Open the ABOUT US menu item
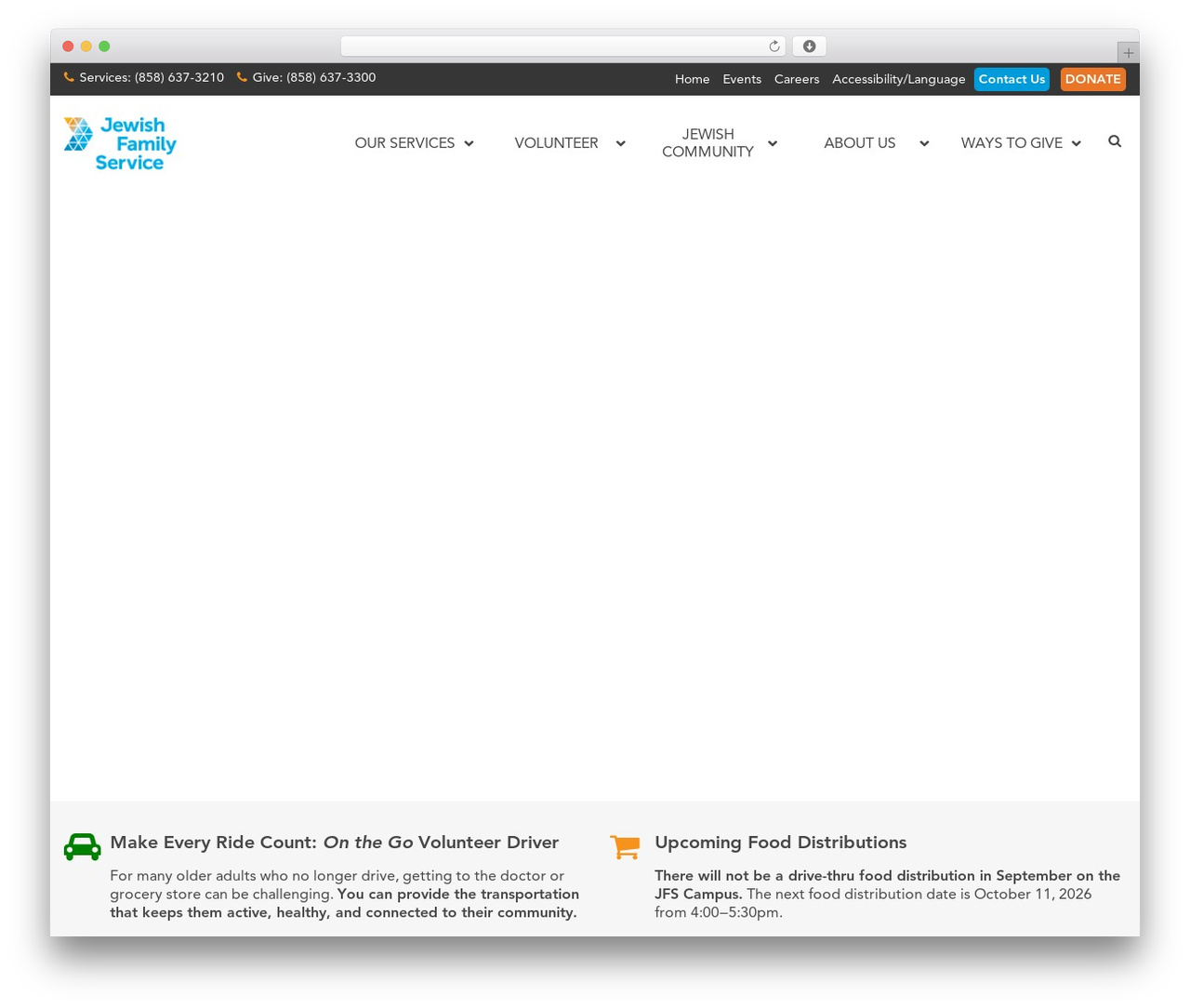Screen dimensions: 1190x1008 pos(859,143)
